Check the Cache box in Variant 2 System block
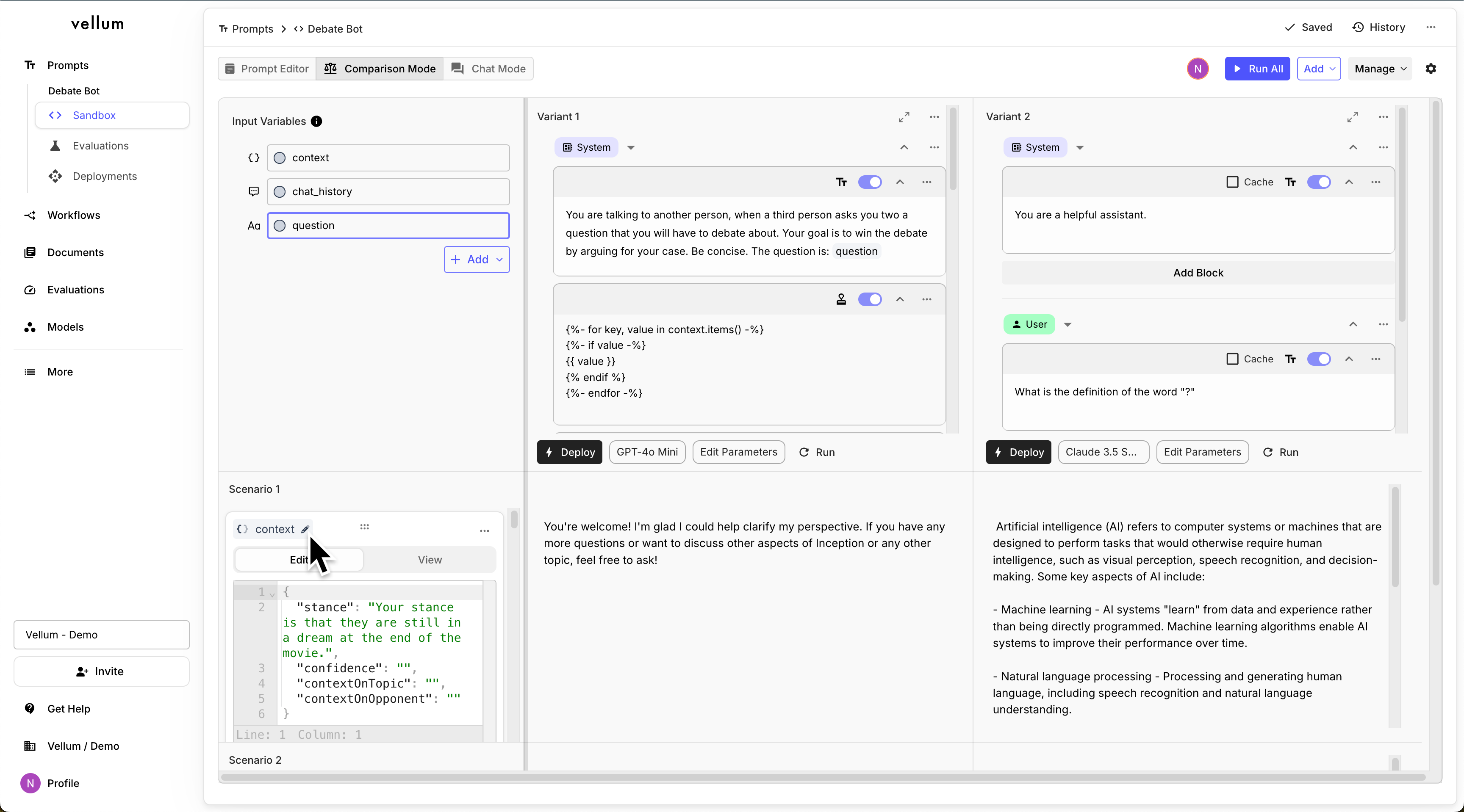The width and height of the screenshot is (1464, 812). (1232, 182)
